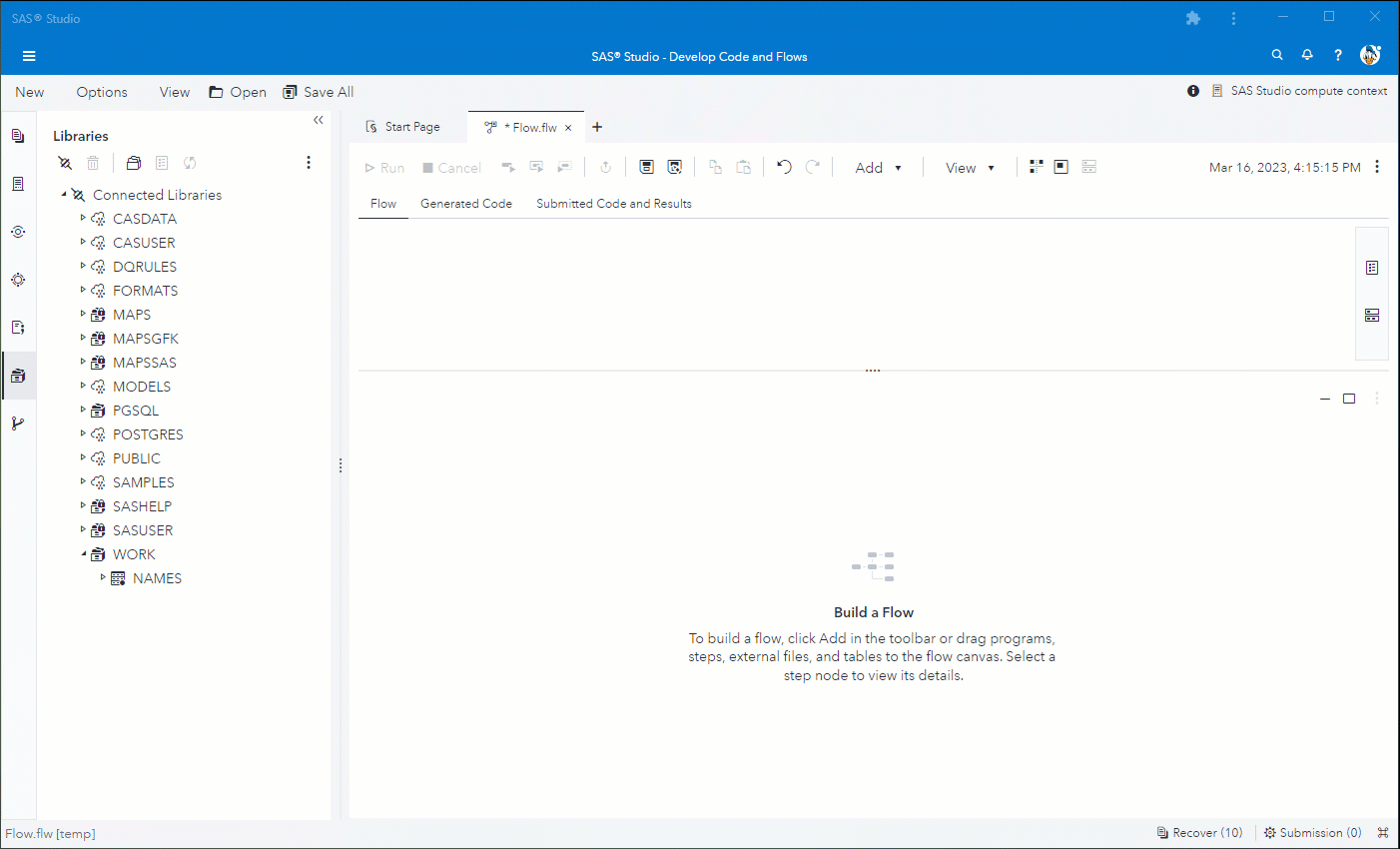Switch to the Generated Code tab
The height and width of the screenshot is (849, 1400).
click(x=466, y=204)
